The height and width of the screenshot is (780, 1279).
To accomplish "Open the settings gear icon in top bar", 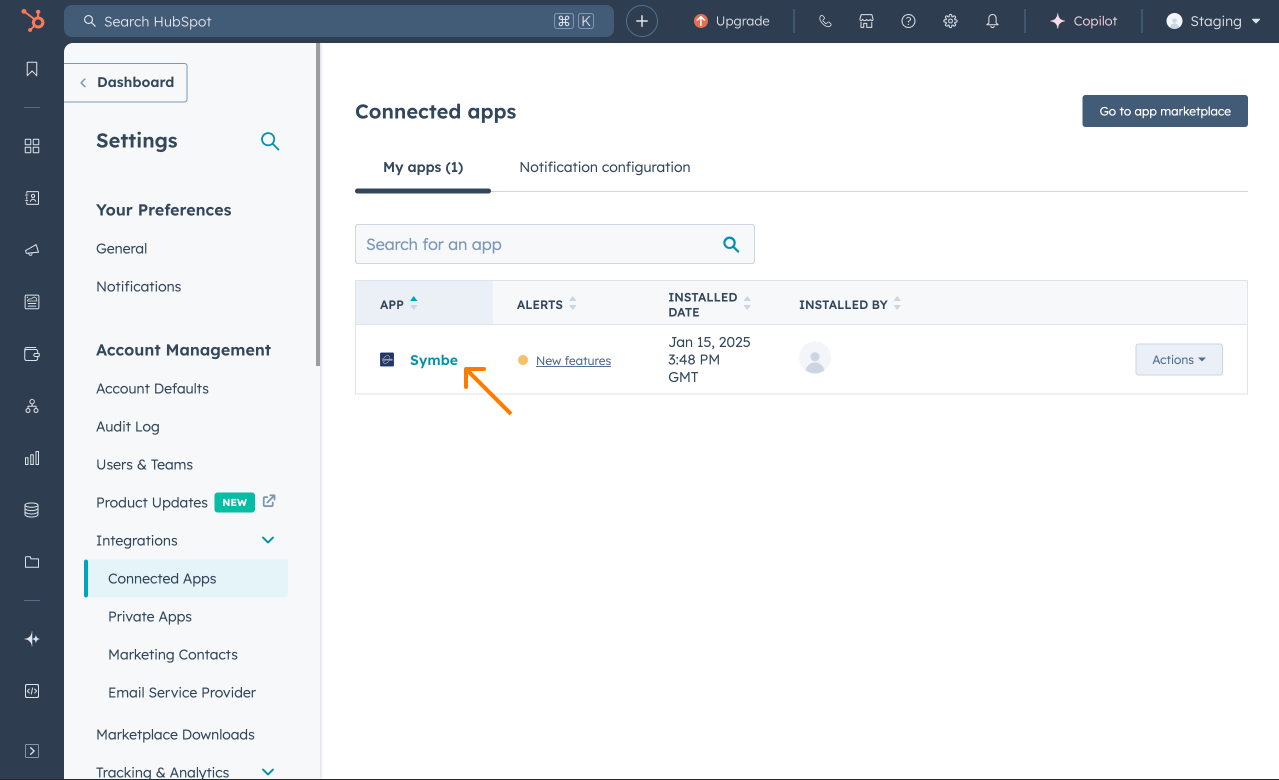I will tap(950, 21).
